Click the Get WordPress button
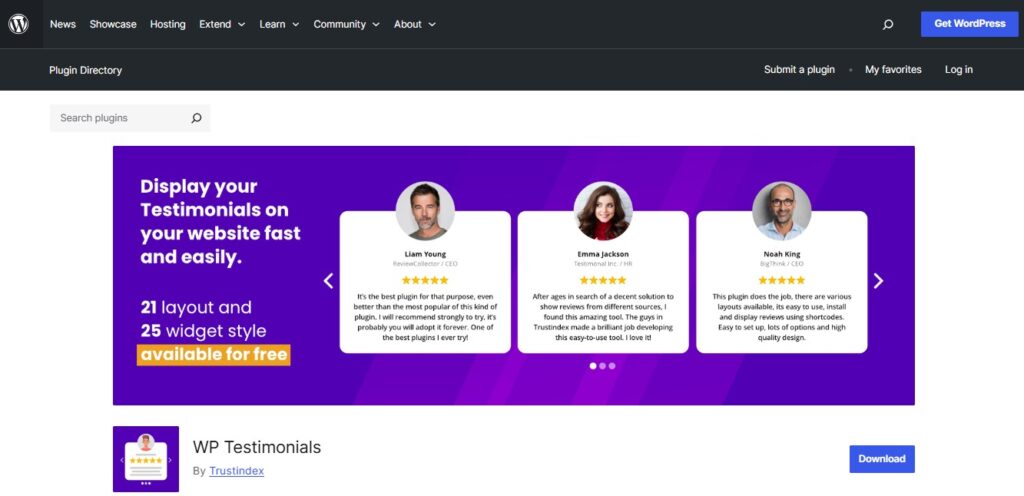The width and height of the screenshot is (1024, 496). coord(969,23)
